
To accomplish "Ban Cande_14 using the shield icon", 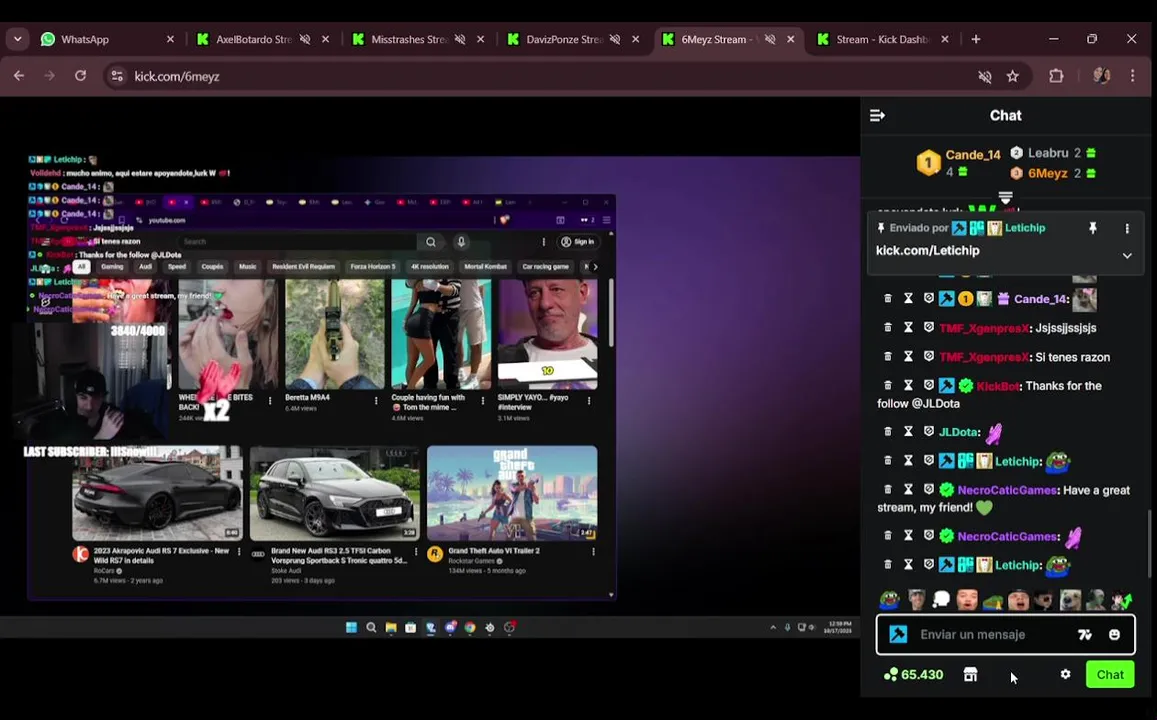I will [928, 299].
